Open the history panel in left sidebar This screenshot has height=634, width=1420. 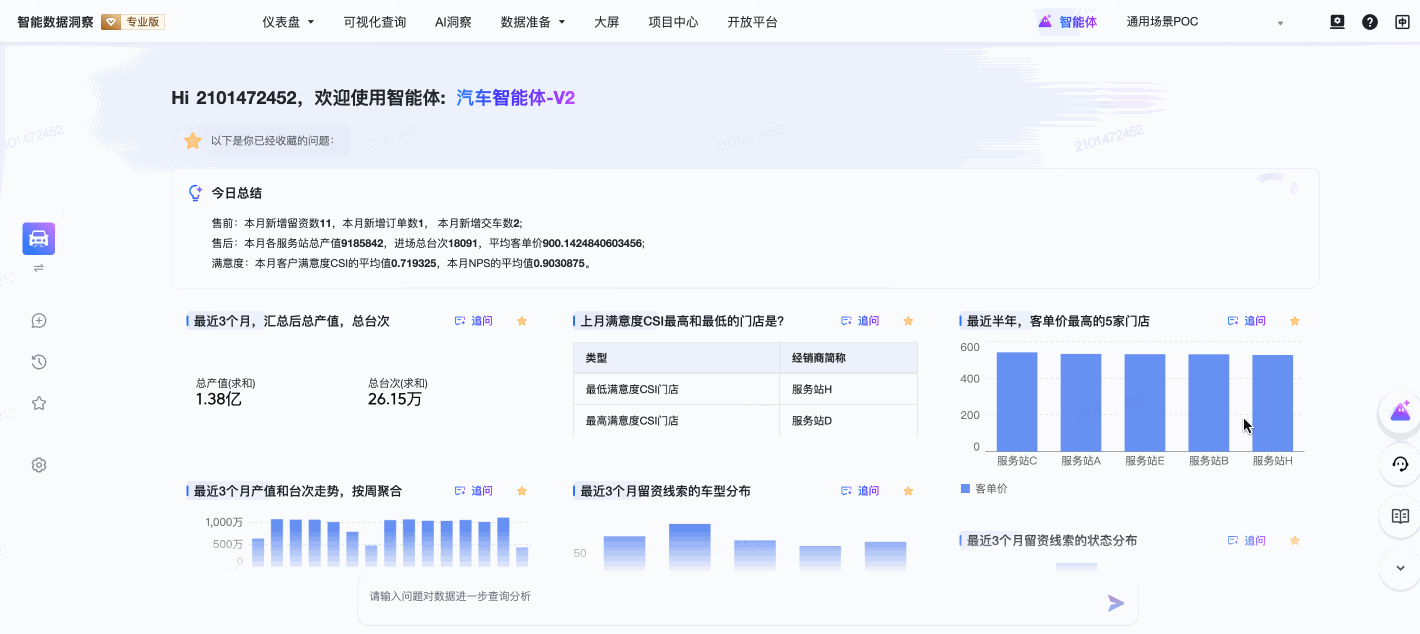[x=38, y=361]
